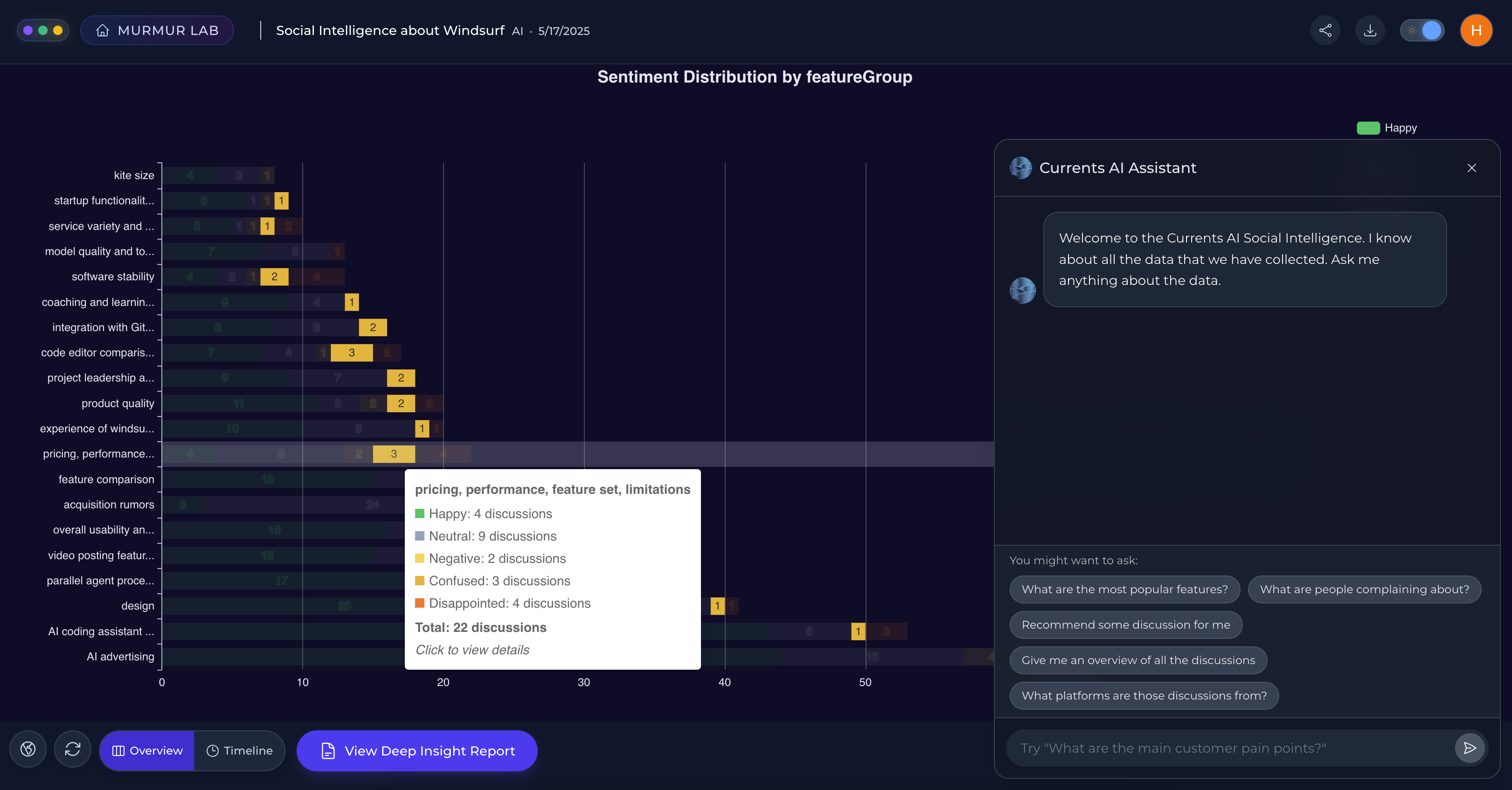Click the download/export icon
The height and width of the screenshot is (790, 1512).
(x=1370, y=30)
